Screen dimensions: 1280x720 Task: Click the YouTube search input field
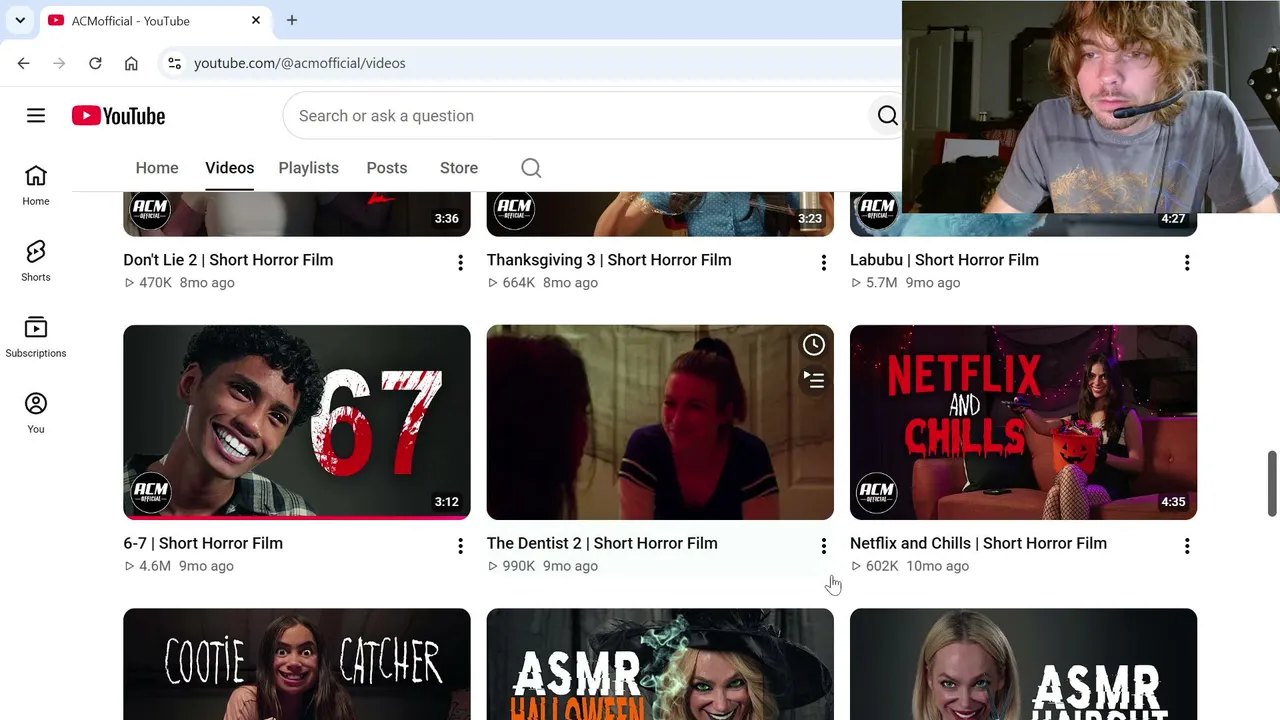[x=578, y=116]
